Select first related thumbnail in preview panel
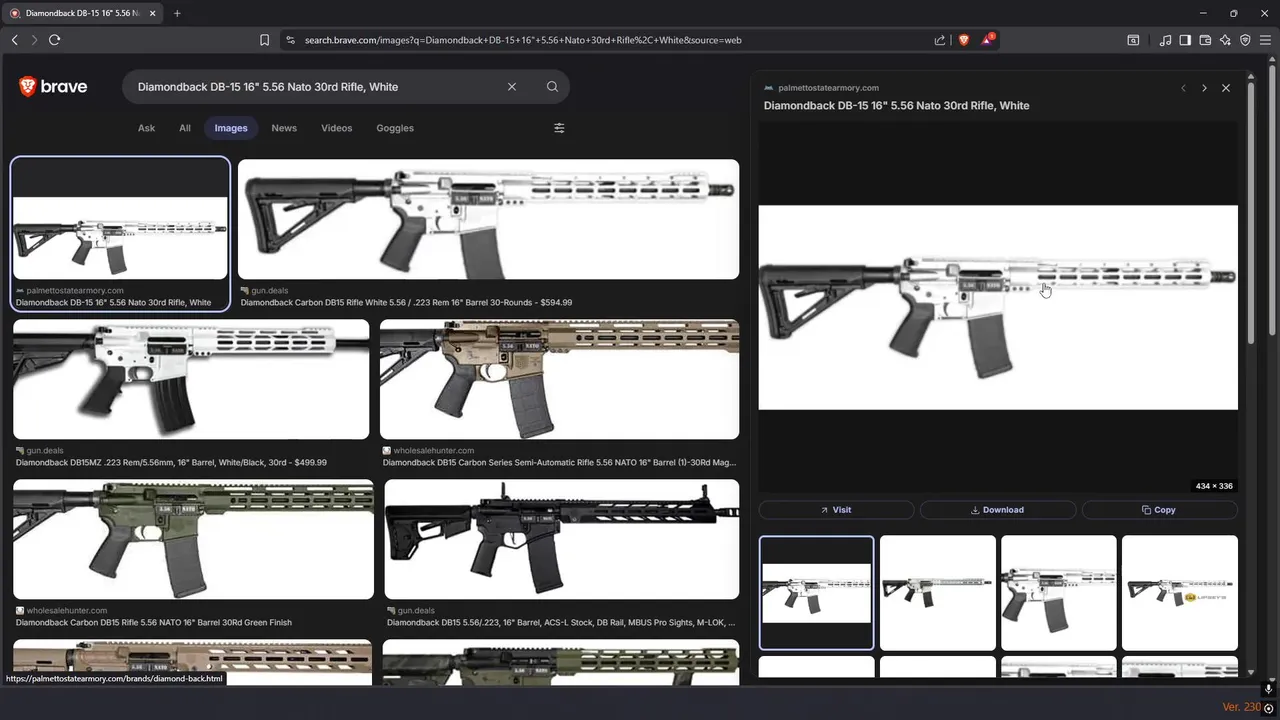The height and width of the screenshot is (720, 1280). (x=816, y=593)
